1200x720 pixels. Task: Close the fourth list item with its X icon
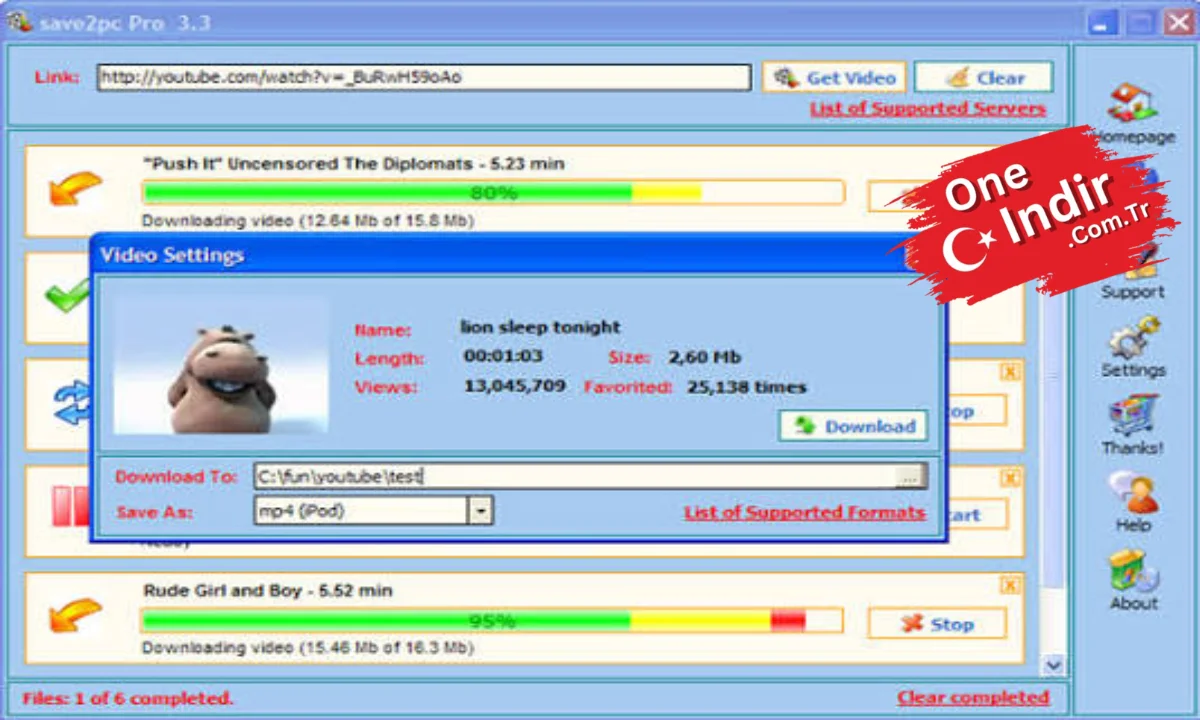[x=1010, y=477]
